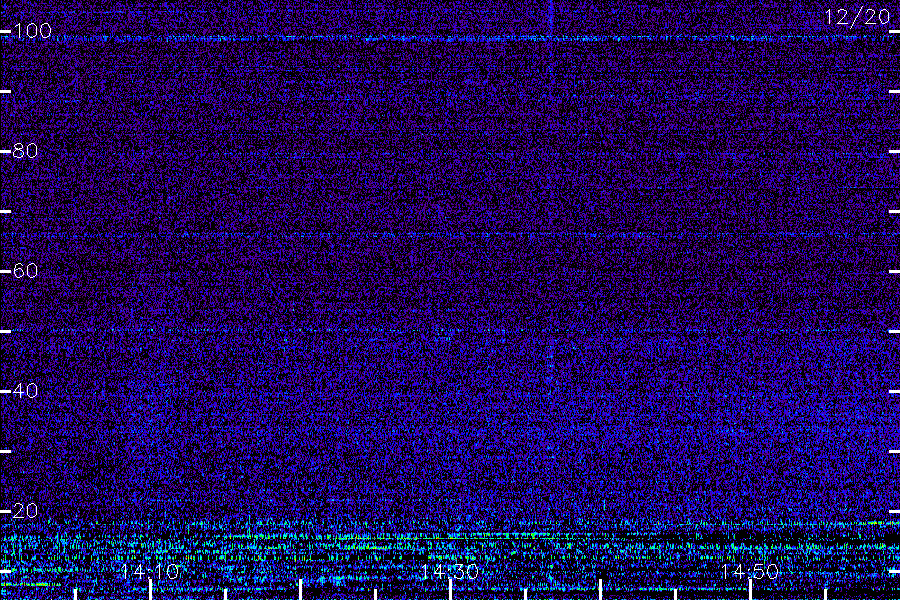Click the 40 frequency axis label

point(25,391)
